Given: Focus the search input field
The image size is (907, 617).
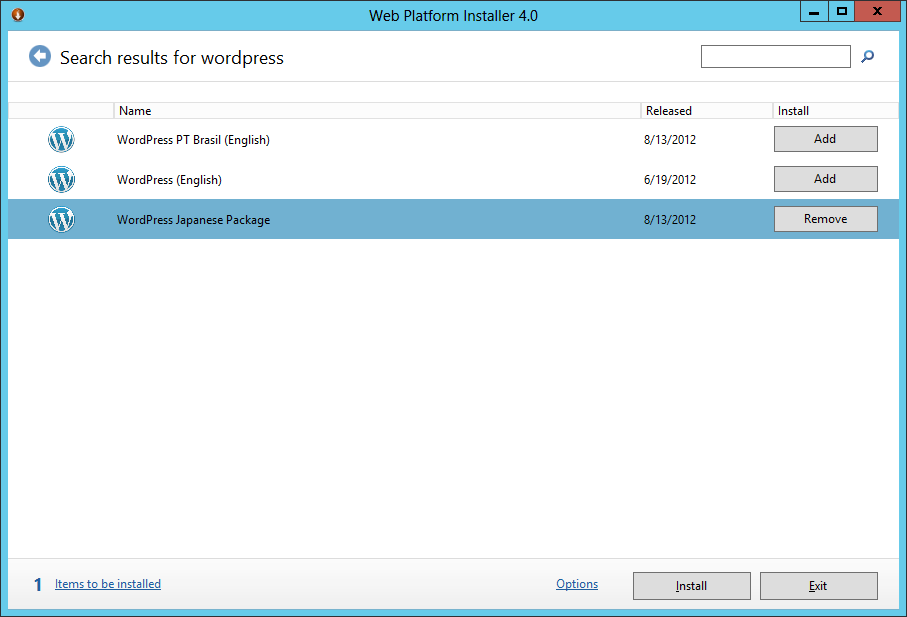Looking at the screenshot, I should (776, 56).
